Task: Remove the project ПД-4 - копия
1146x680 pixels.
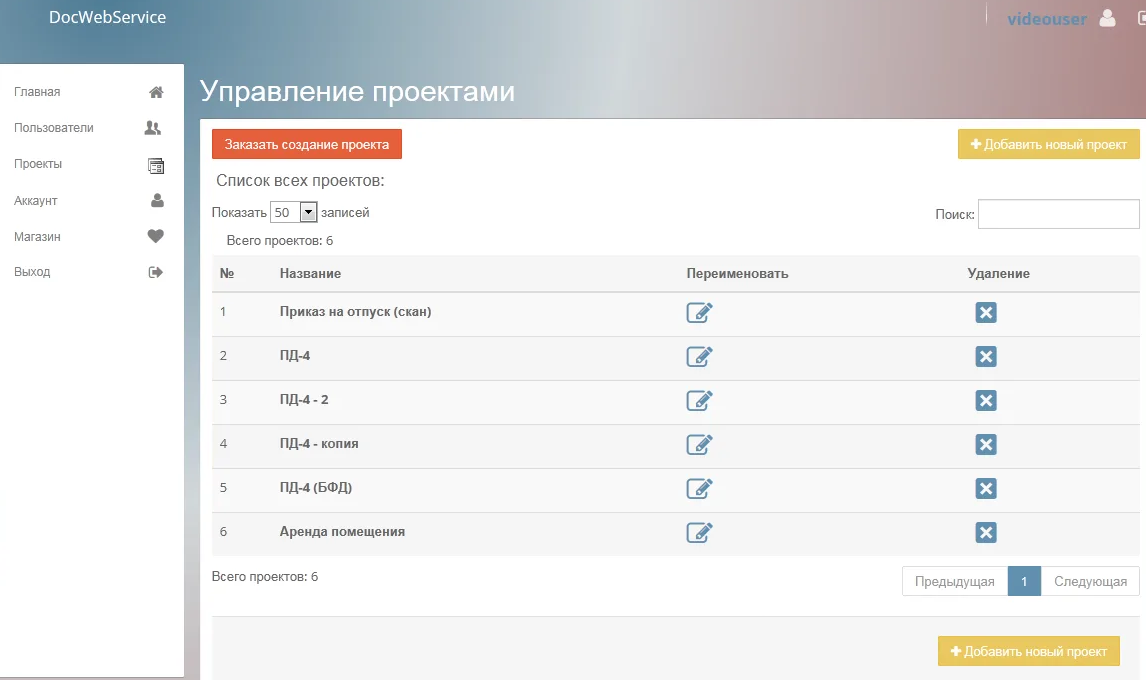Action: [986, 444]
